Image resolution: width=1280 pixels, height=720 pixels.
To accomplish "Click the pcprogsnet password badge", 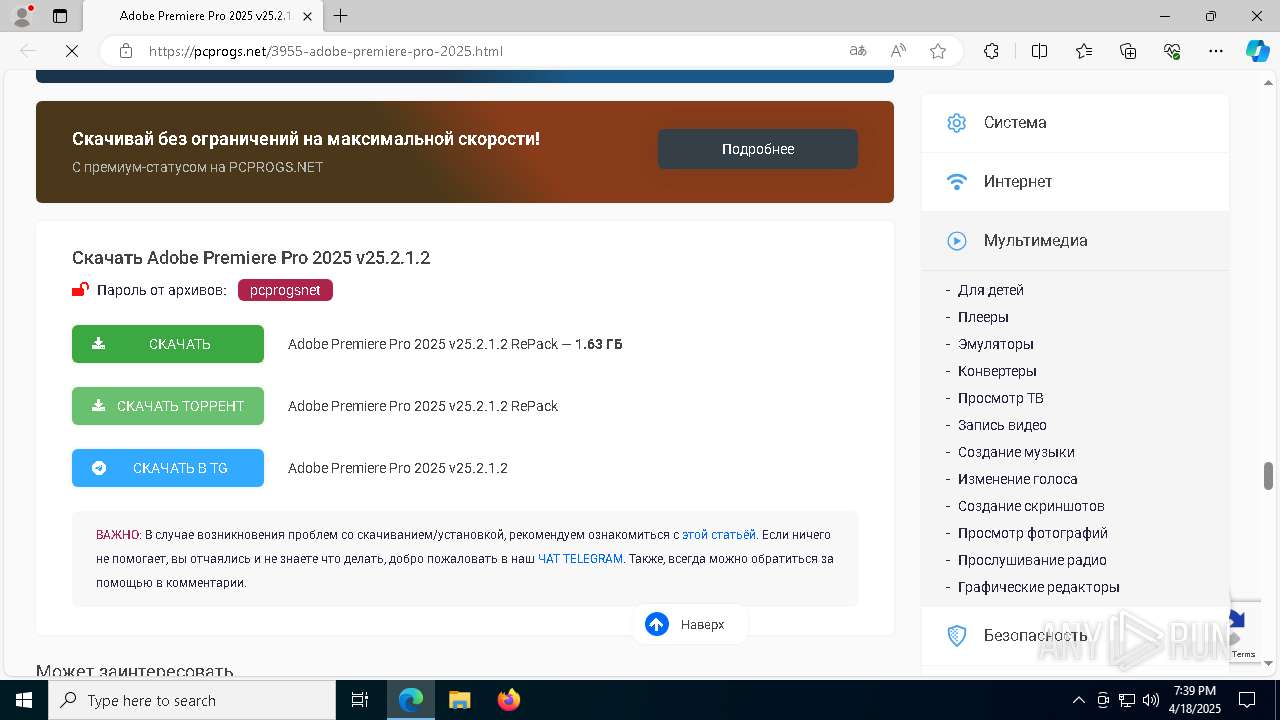I will point(285,290).
